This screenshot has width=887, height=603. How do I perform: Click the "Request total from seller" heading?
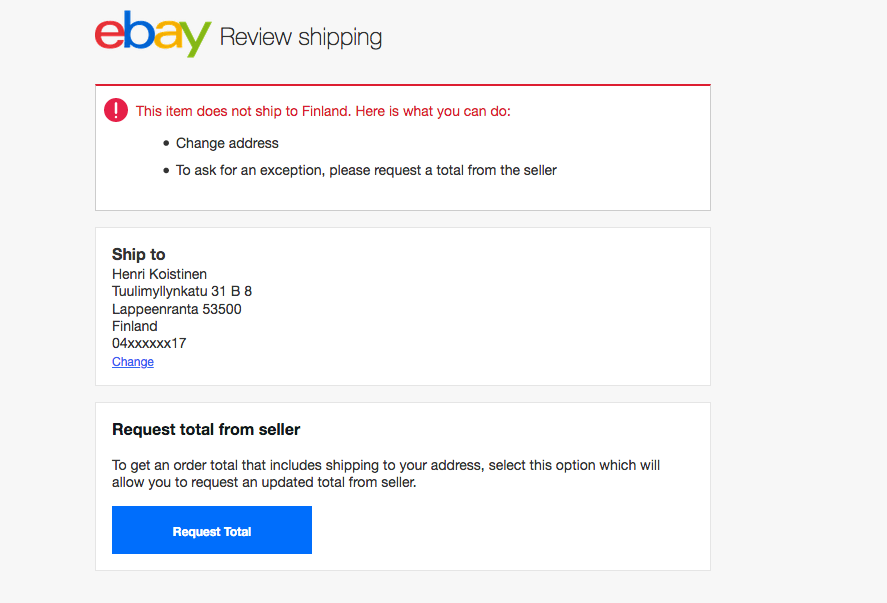point(206,429)
